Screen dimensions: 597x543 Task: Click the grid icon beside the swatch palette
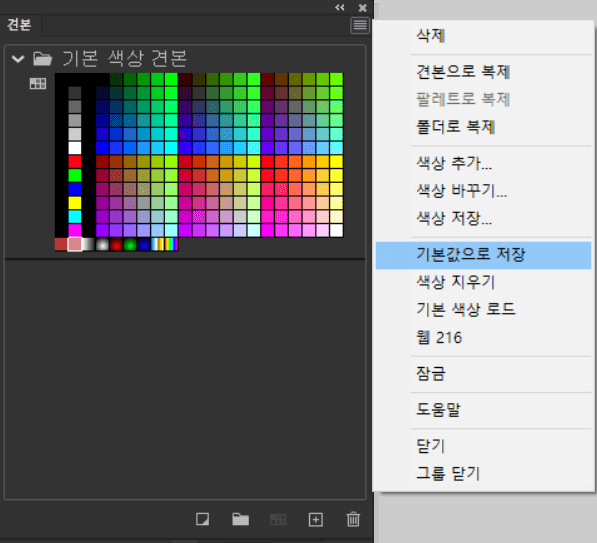(38, 83)
